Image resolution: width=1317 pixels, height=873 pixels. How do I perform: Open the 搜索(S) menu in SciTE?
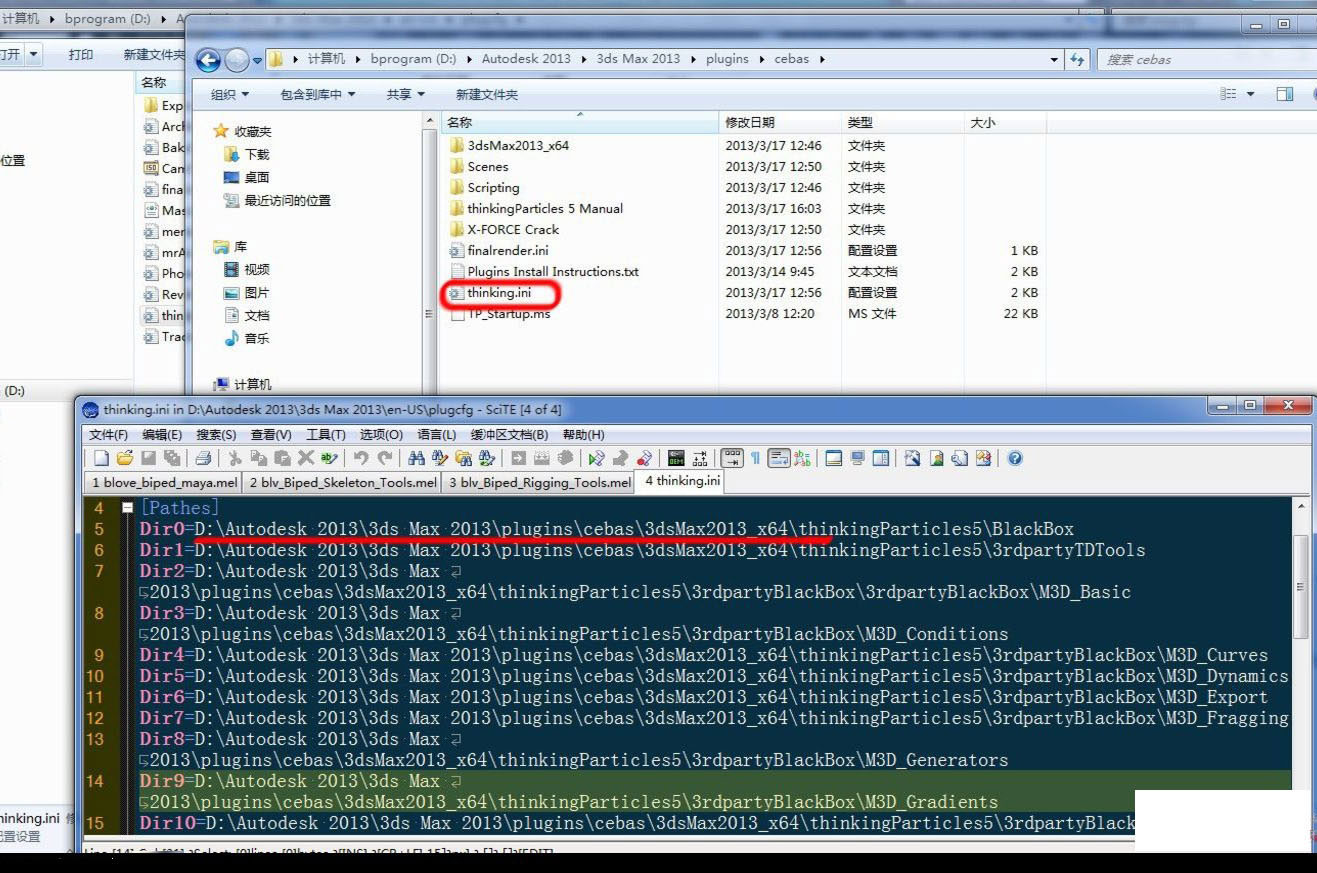click(216, 434)
